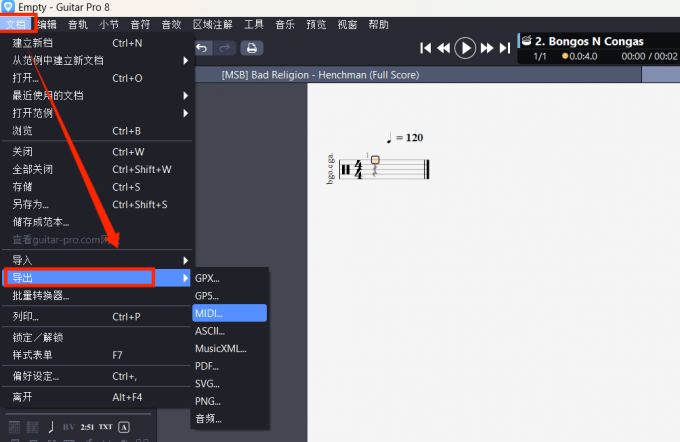Click the 2. Bongos N Congas track name
Viewport: 680px width, 442px height.
(x=588, y=41)
